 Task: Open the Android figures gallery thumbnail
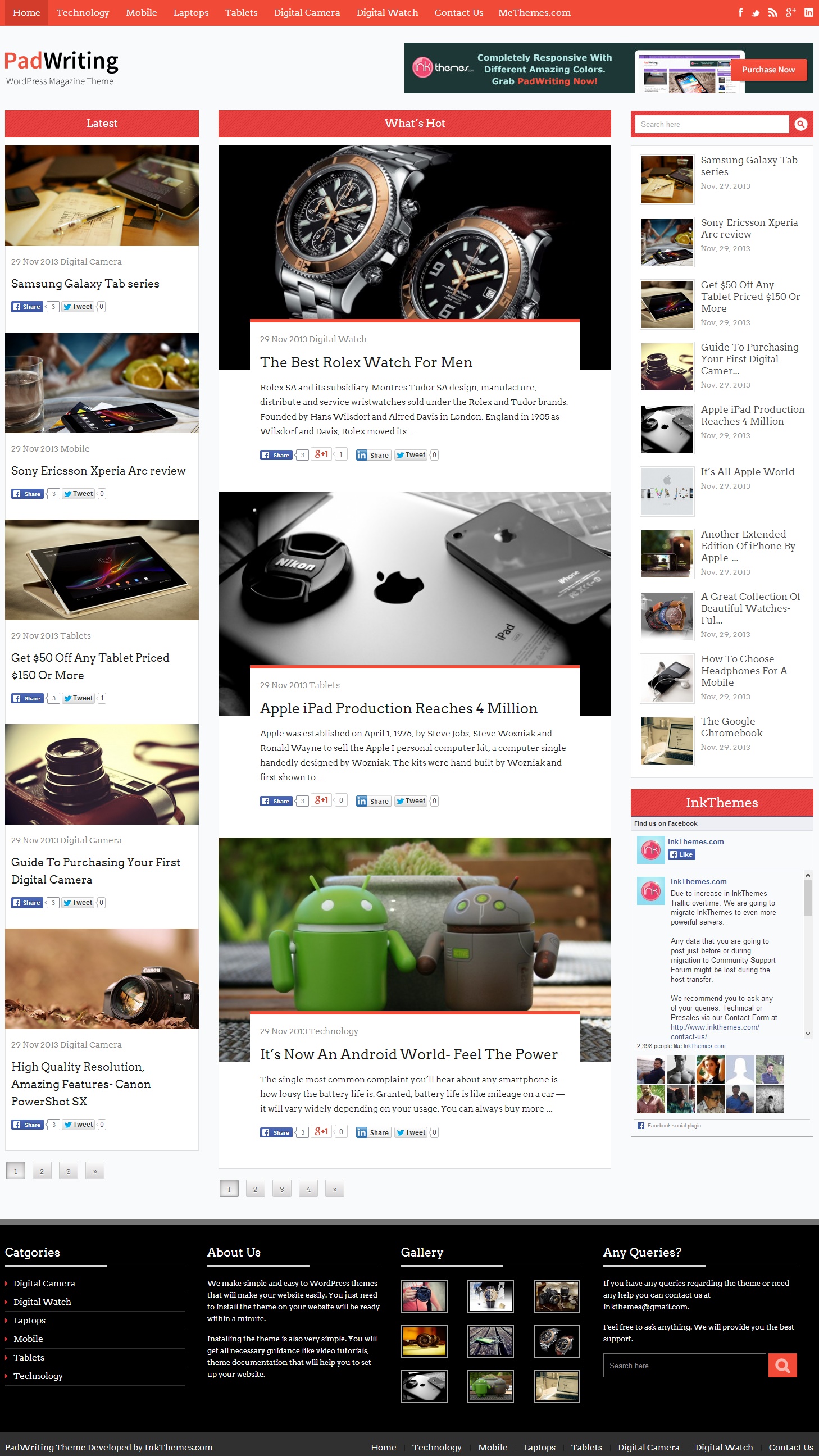(x=490, y=1386)
